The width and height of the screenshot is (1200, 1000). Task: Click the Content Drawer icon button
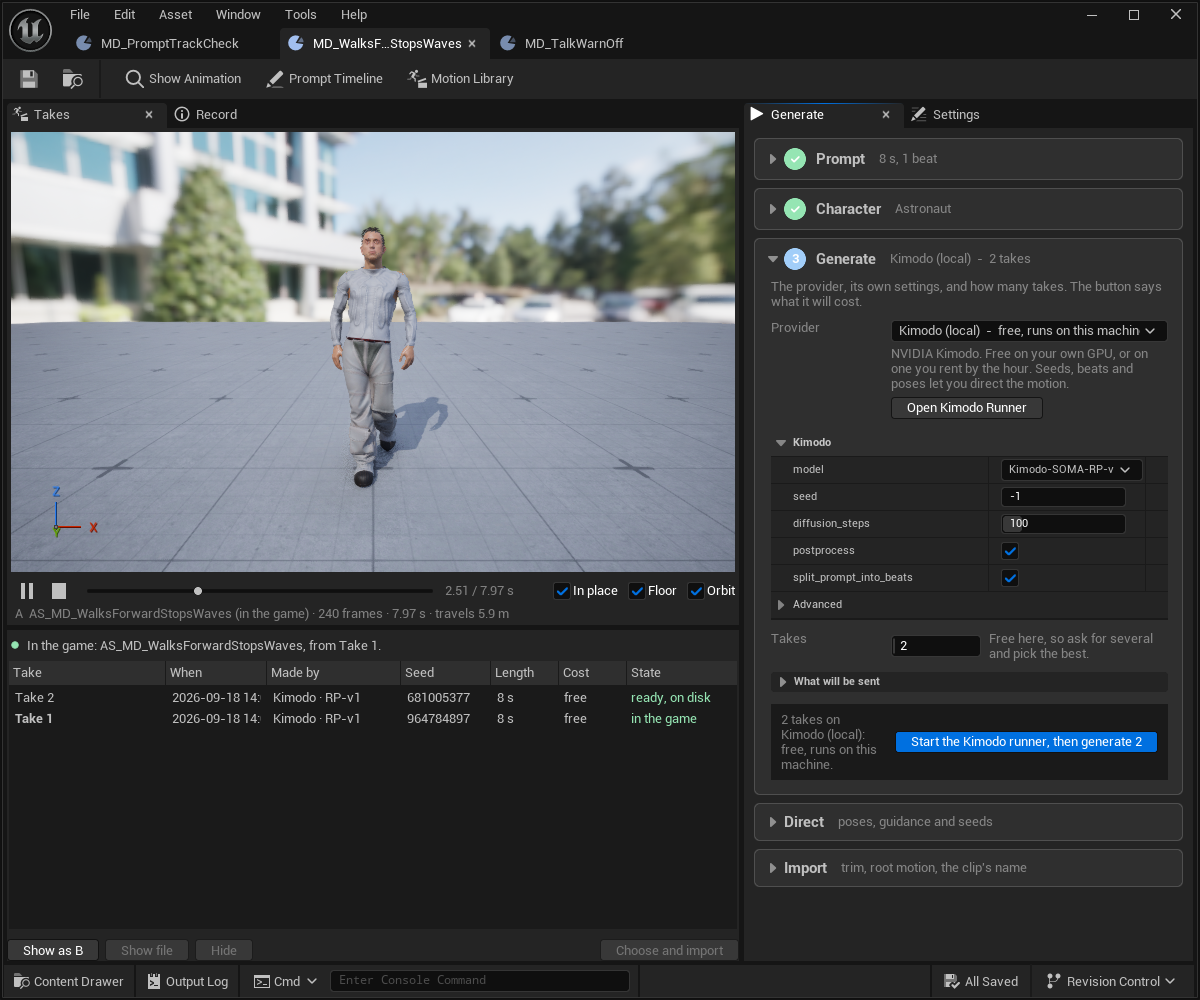click(69, 981)
